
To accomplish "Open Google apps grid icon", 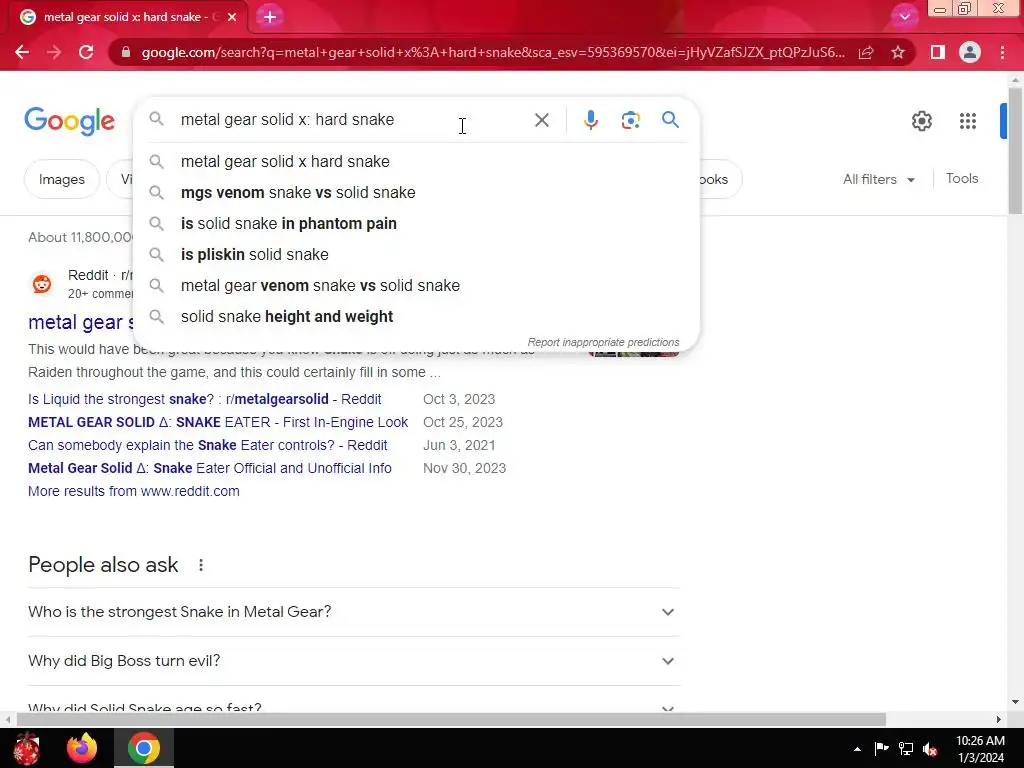I will 968,121.
